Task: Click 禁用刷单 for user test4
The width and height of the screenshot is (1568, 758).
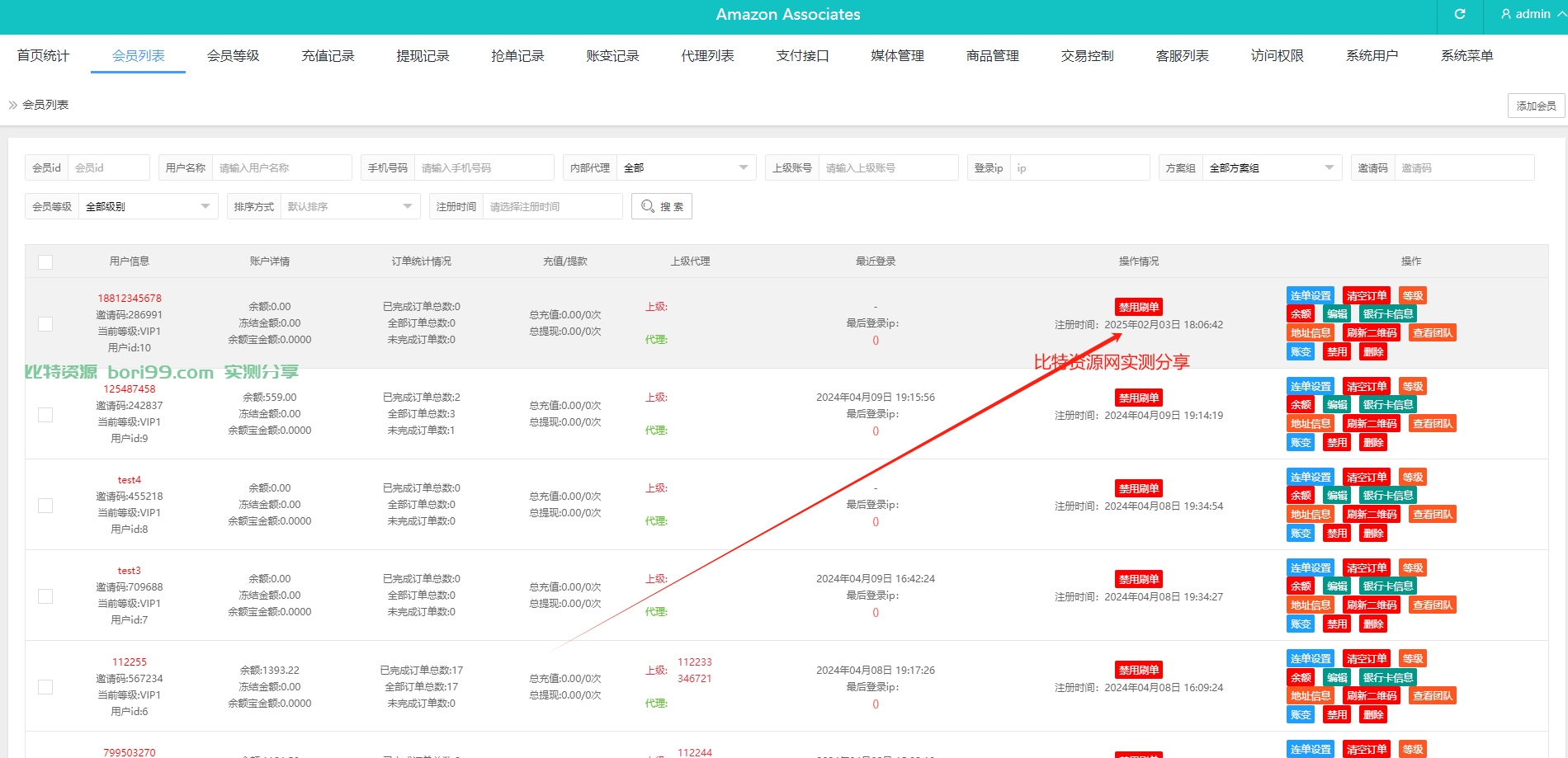Action: (x=1139, y=488)
